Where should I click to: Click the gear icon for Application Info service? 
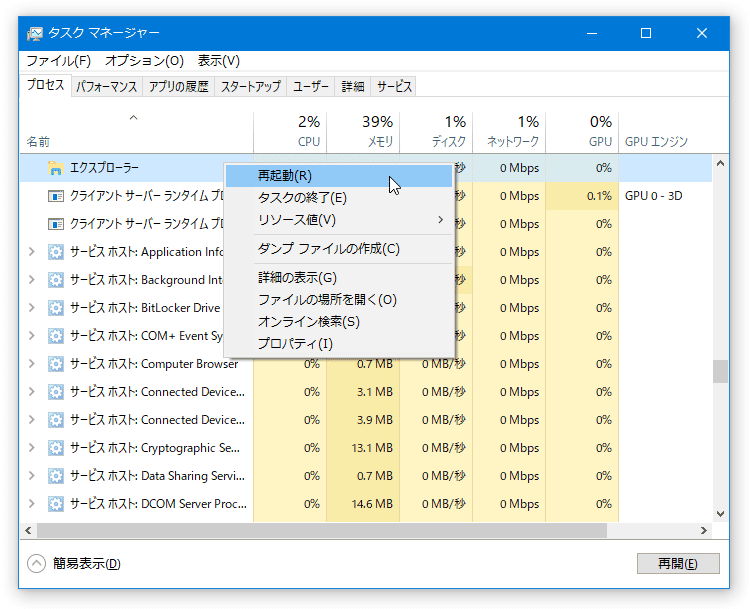(x=55, y=252)
